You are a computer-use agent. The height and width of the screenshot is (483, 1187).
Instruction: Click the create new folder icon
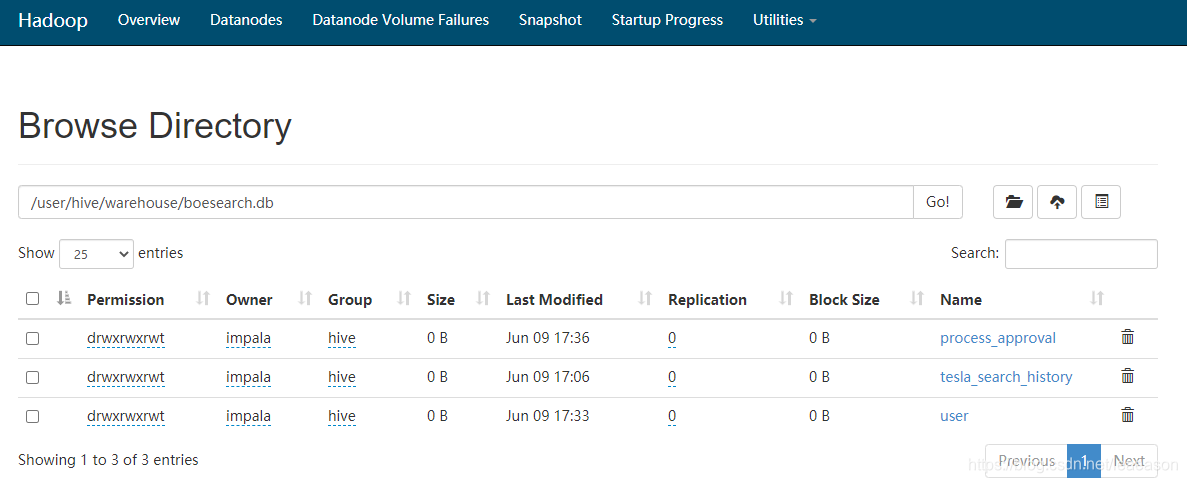[x=1013, y=202]
